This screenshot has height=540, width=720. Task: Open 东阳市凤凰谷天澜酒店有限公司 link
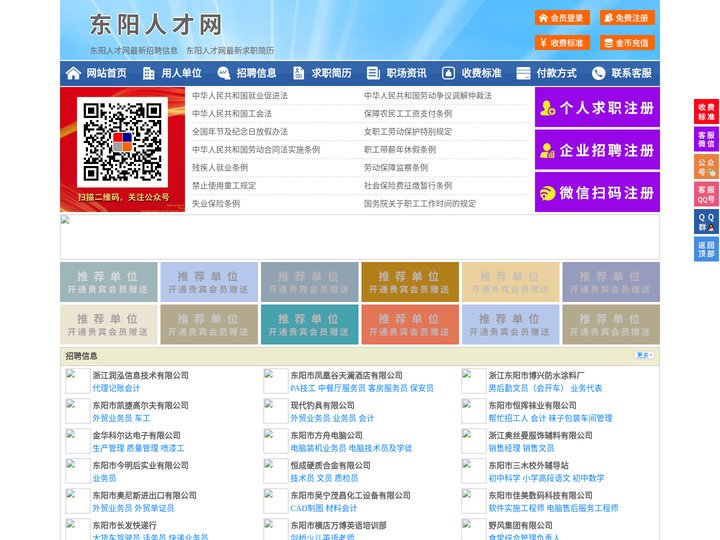pos(346,376)
